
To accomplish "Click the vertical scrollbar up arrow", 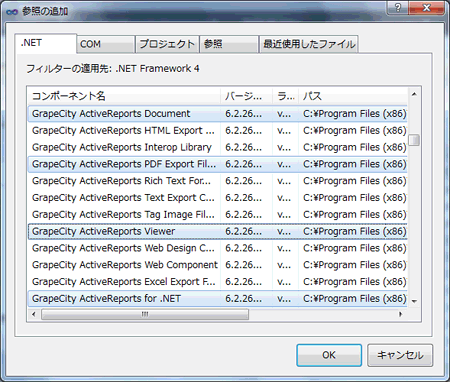I will pos(414,94).
